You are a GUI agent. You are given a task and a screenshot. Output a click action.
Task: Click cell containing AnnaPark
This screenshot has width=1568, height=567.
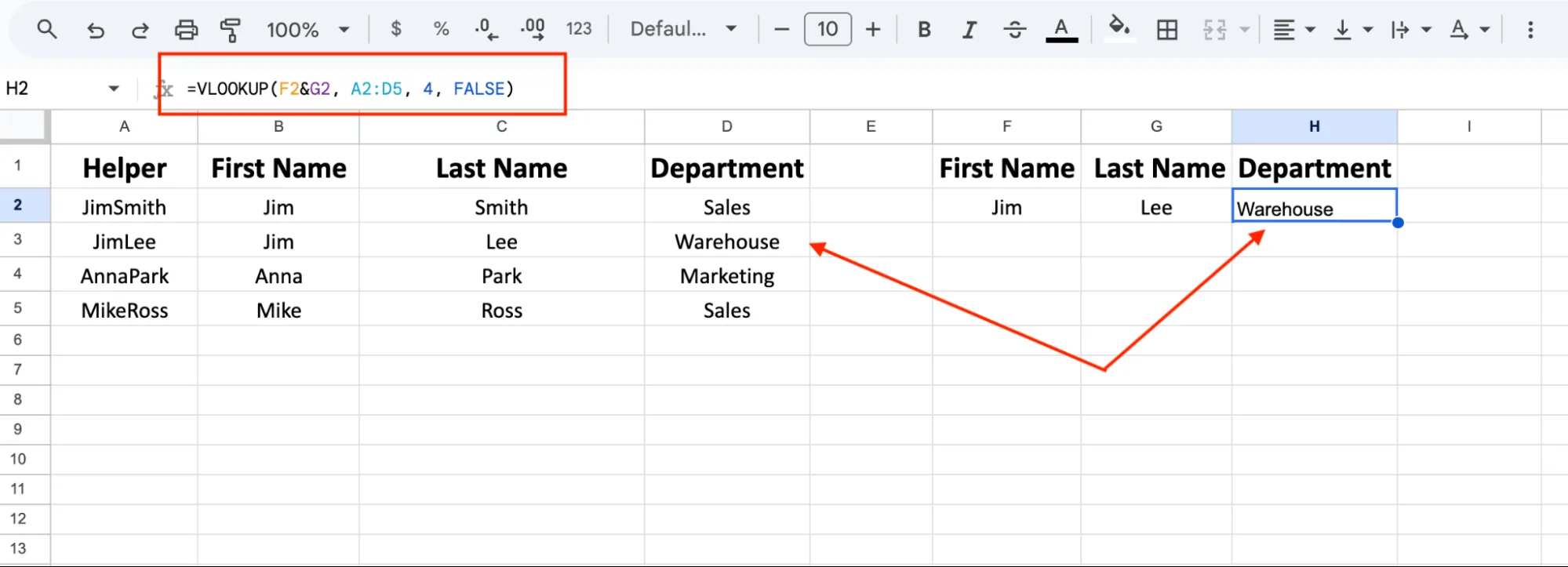[x=124, y=276]
